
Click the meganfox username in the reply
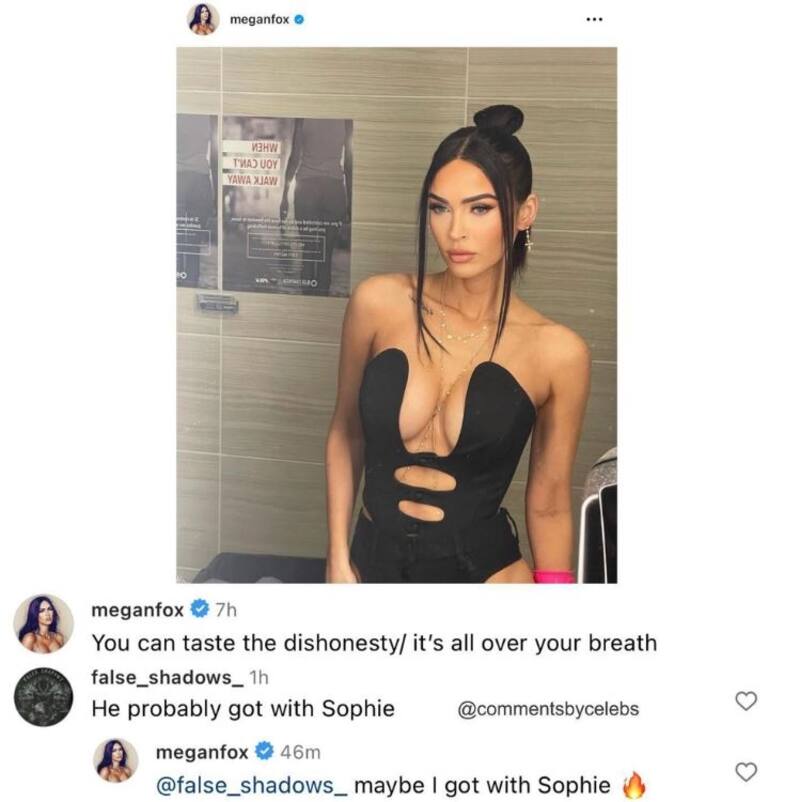click(202, 752)
